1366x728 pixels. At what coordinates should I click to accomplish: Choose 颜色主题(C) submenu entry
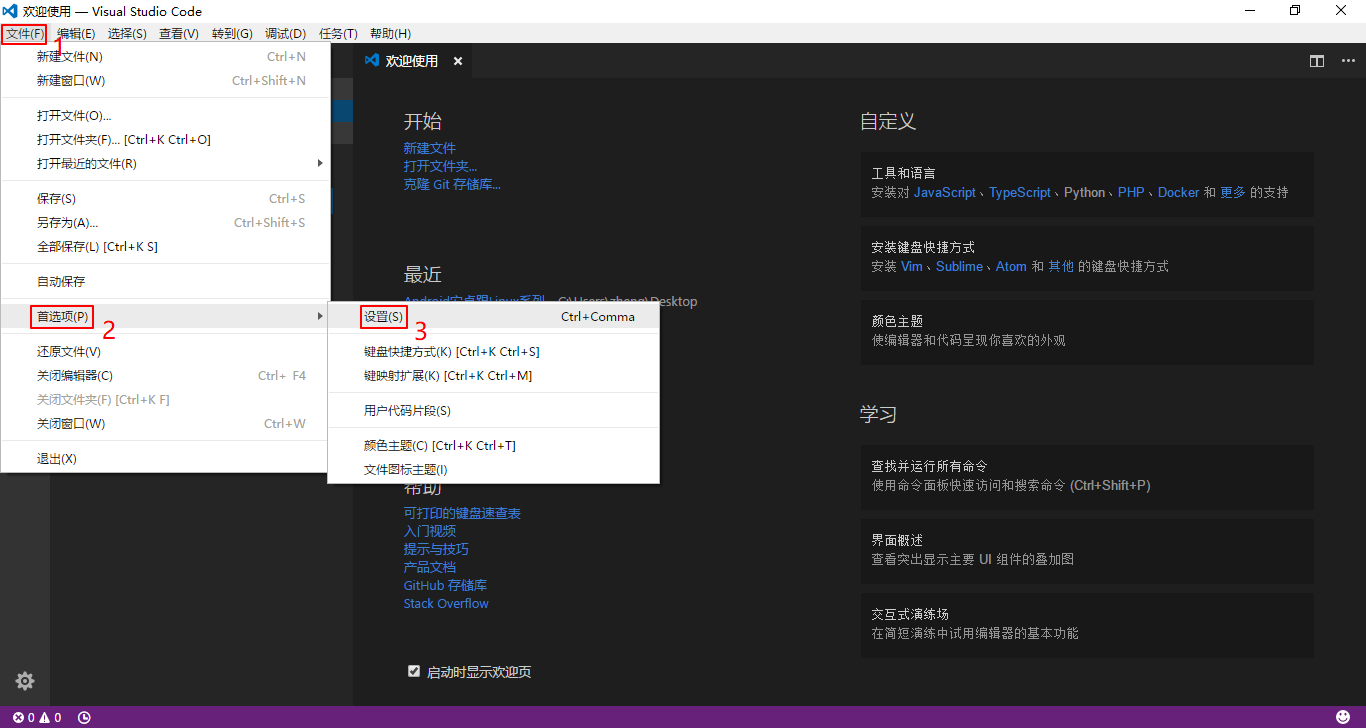pyautogui.click(x=494, y=445)
